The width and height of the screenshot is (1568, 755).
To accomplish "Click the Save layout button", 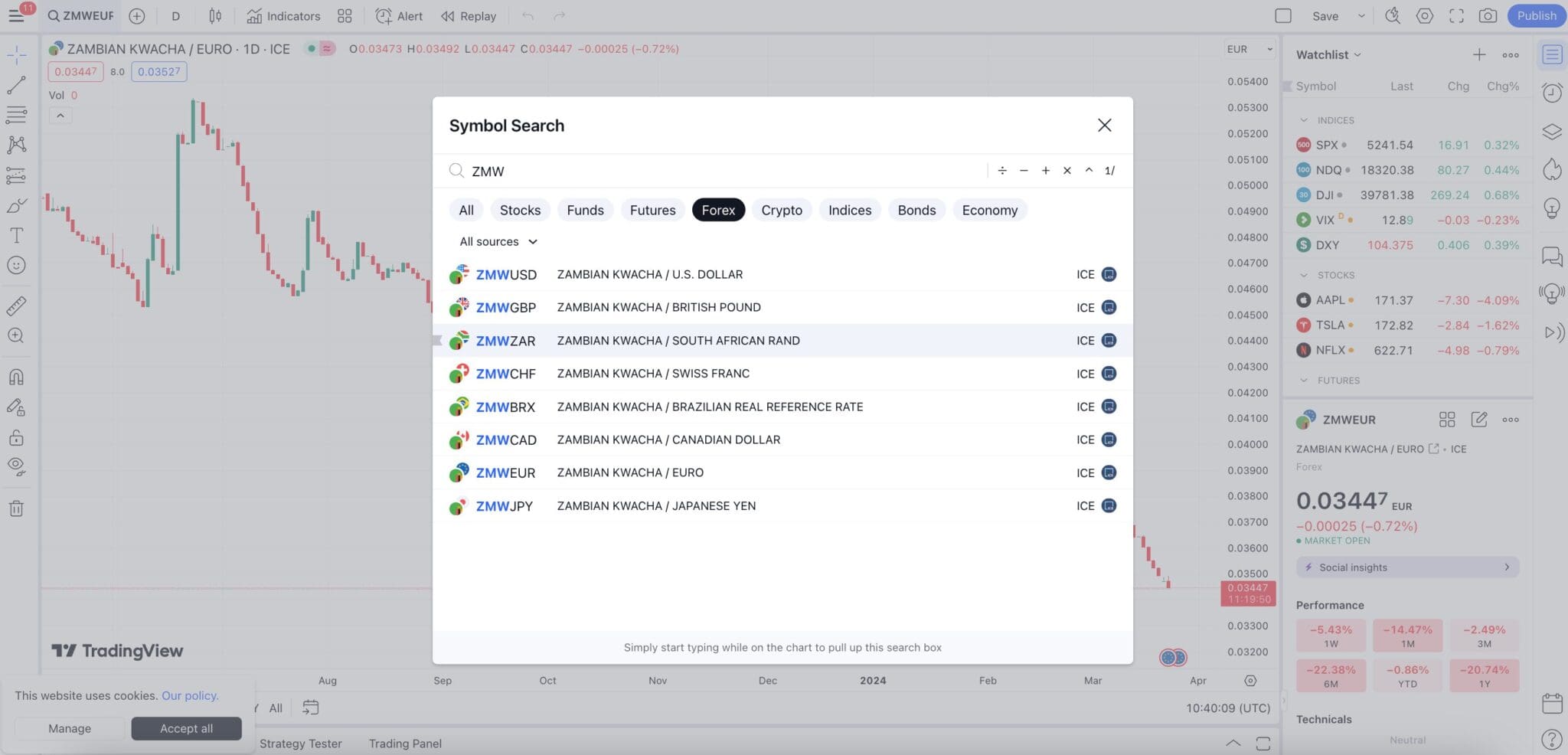I will pyautogui.click(x=1325, y=16).
